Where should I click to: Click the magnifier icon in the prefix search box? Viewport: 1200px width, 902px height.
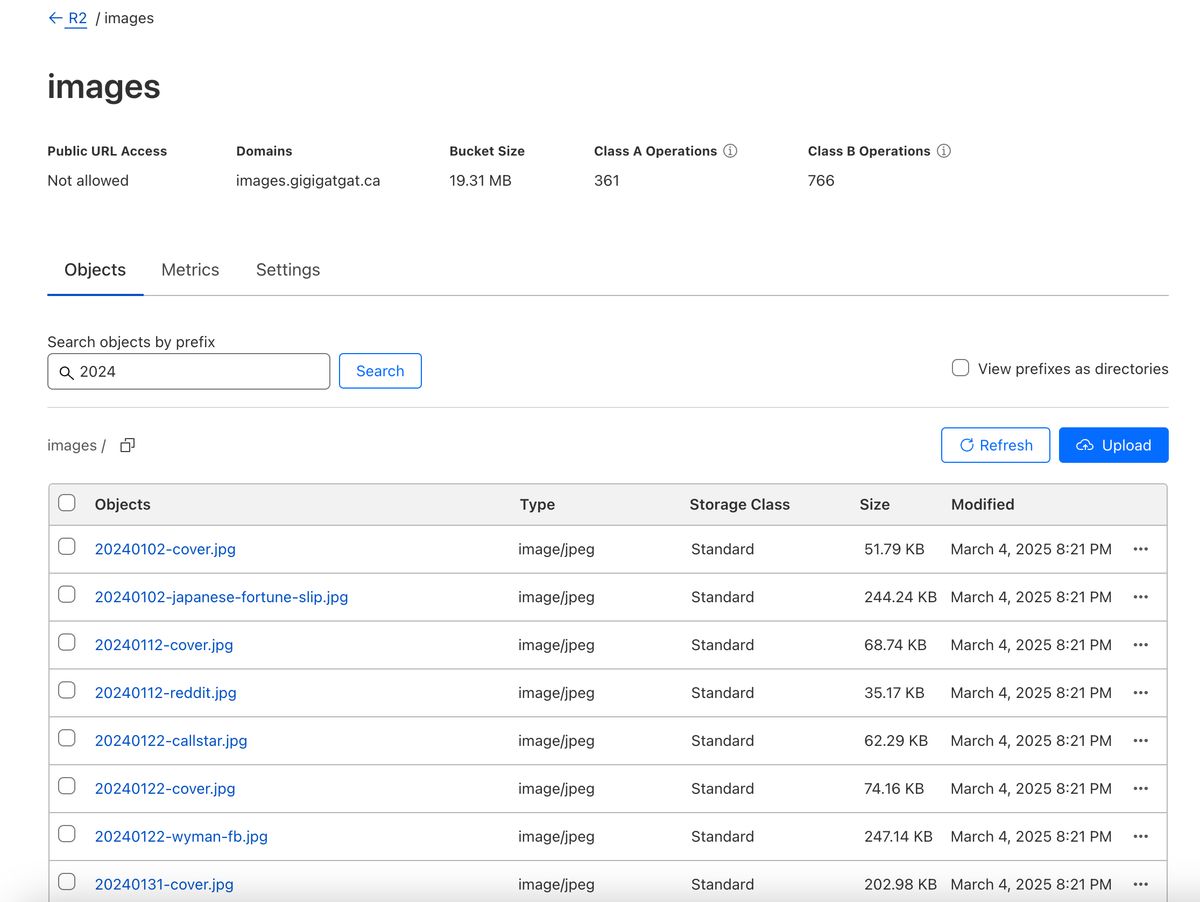pos(67,372)
